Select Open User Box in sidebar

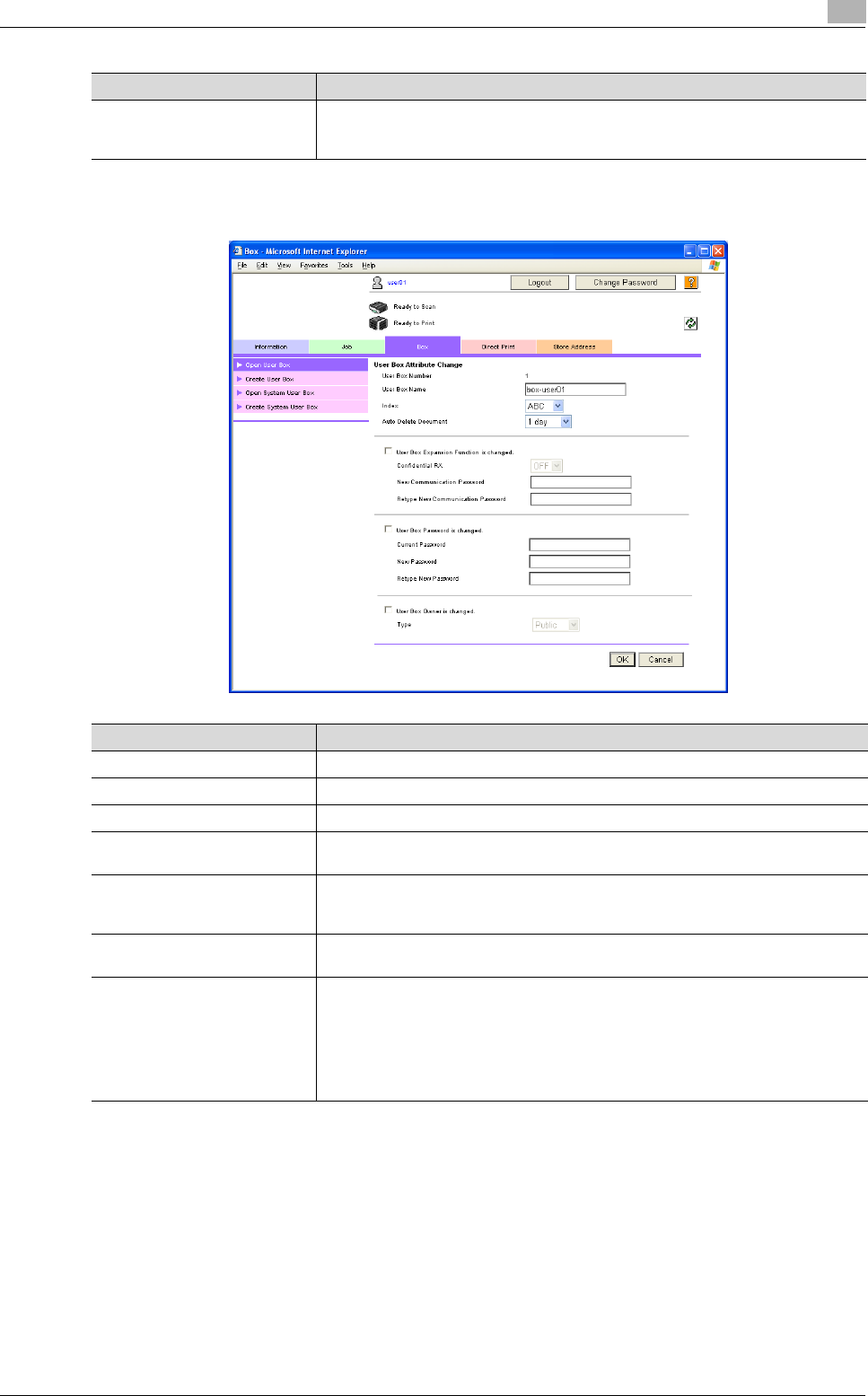tap(301, 365)
